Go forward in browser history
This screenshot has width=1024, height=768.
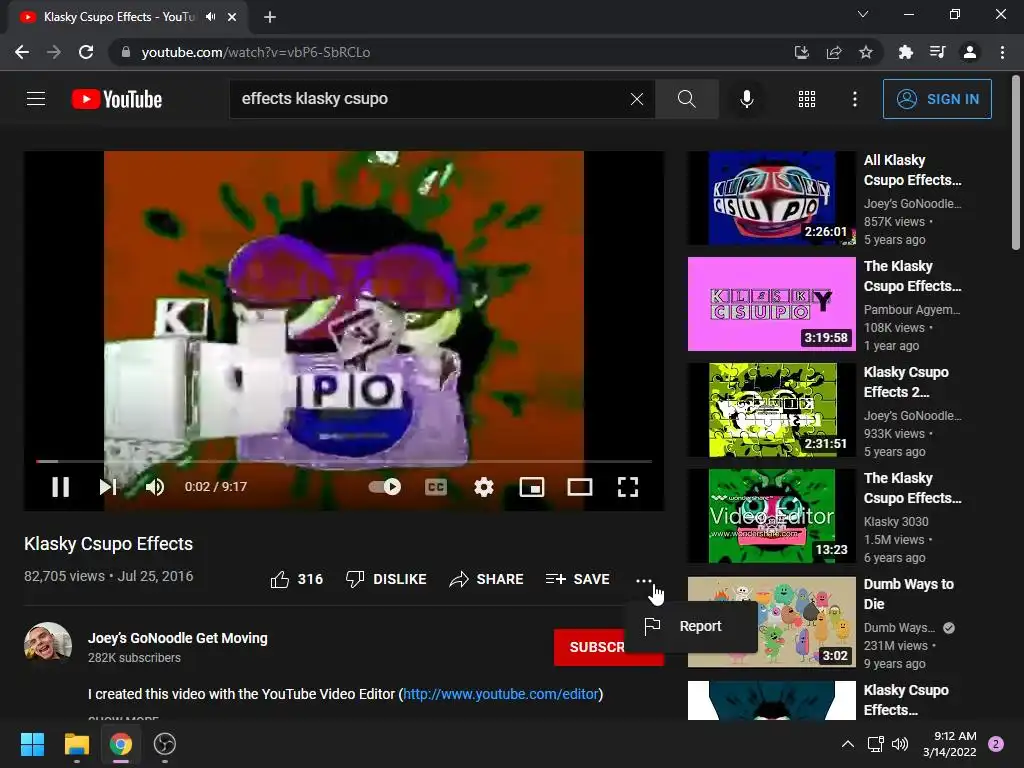pyautogui.click(x=54, y=52)
